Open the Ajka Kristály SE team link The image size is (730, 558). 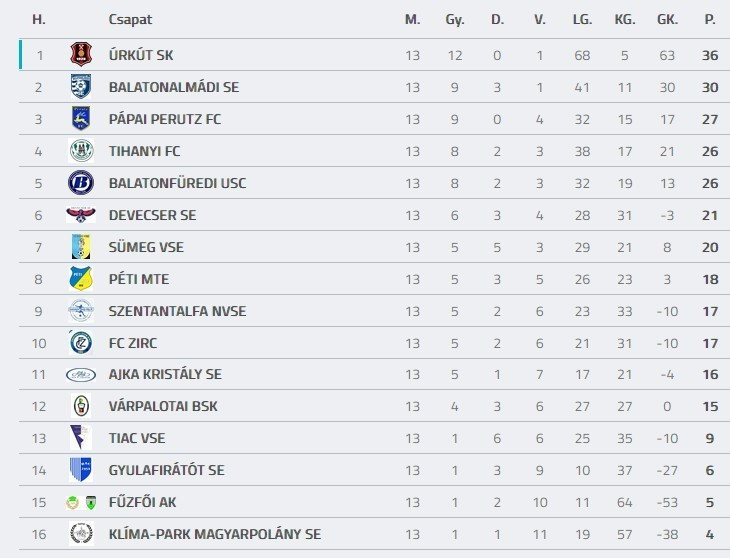(x=165, y=375)
